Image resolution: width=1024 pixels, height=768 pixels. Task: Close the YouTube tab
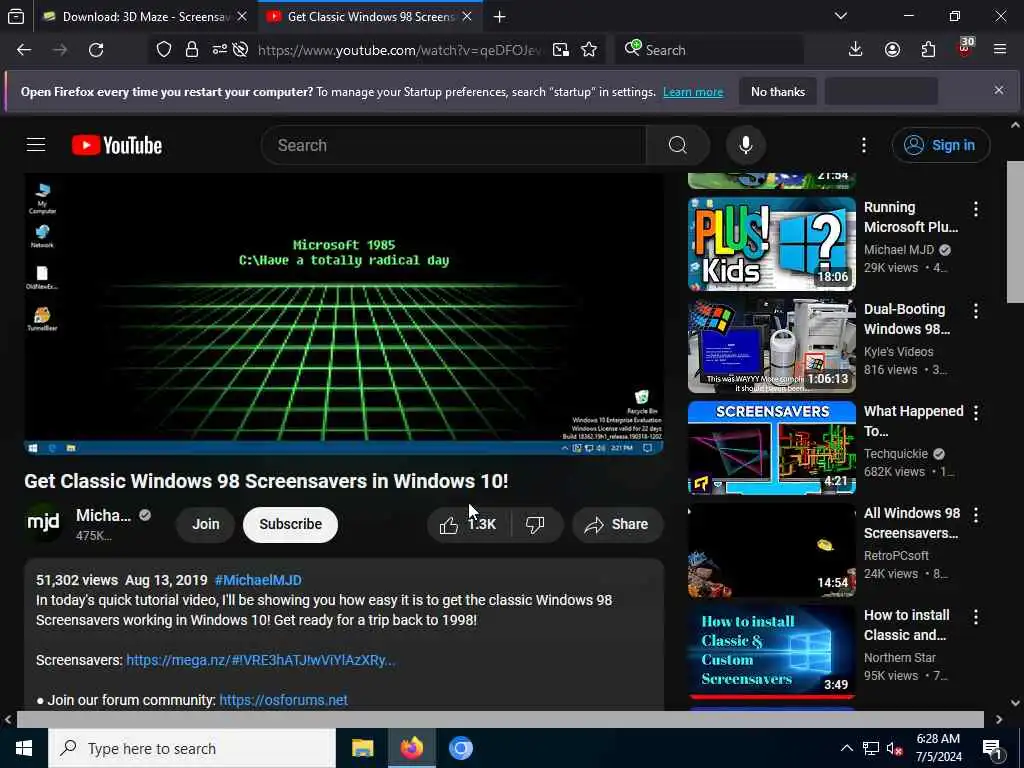point(467,17)
